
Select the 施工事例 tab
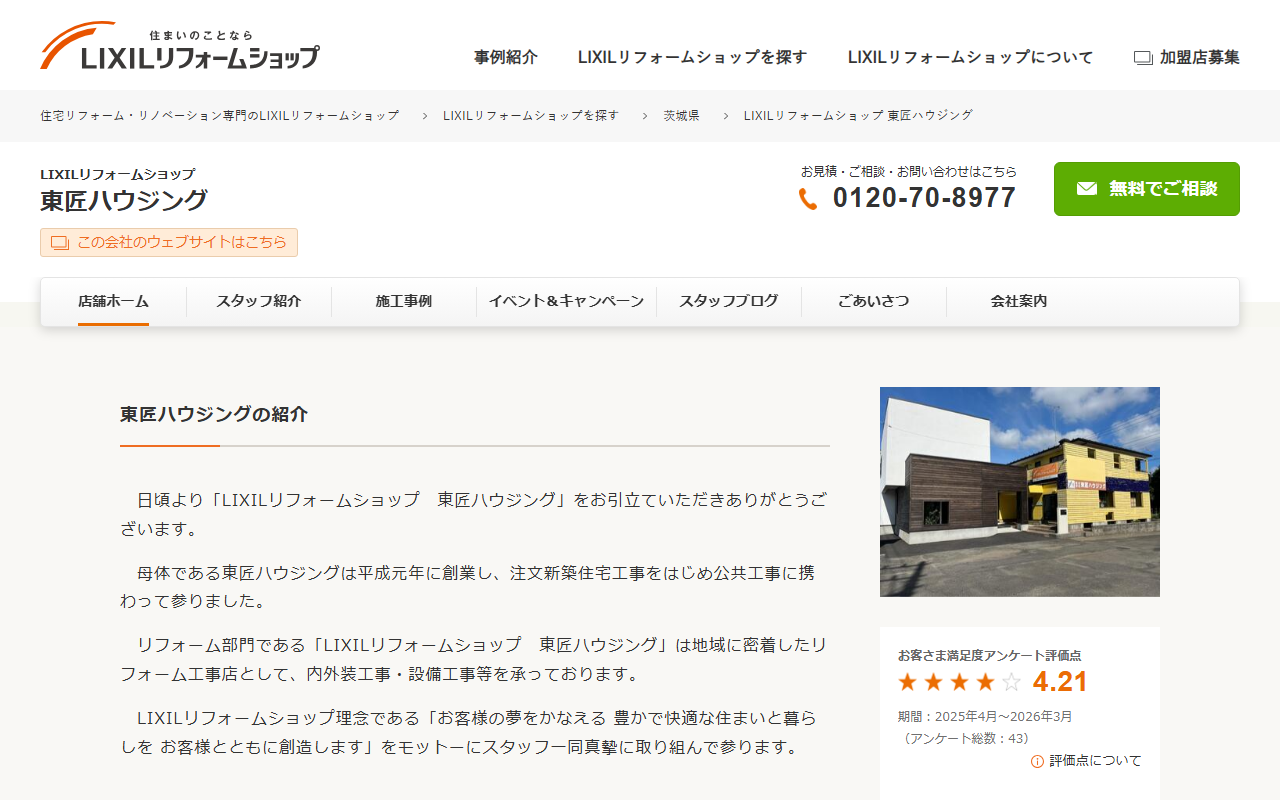tap(404, 301)
